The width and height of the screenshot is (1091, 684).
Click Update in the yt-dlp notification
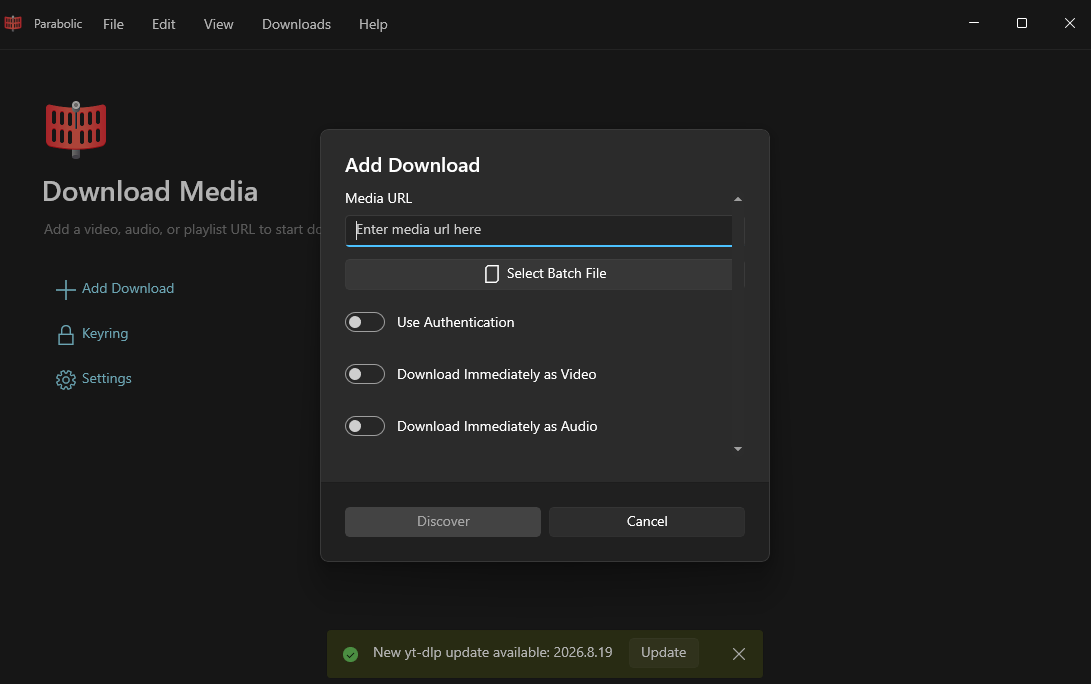pos(663,653)
